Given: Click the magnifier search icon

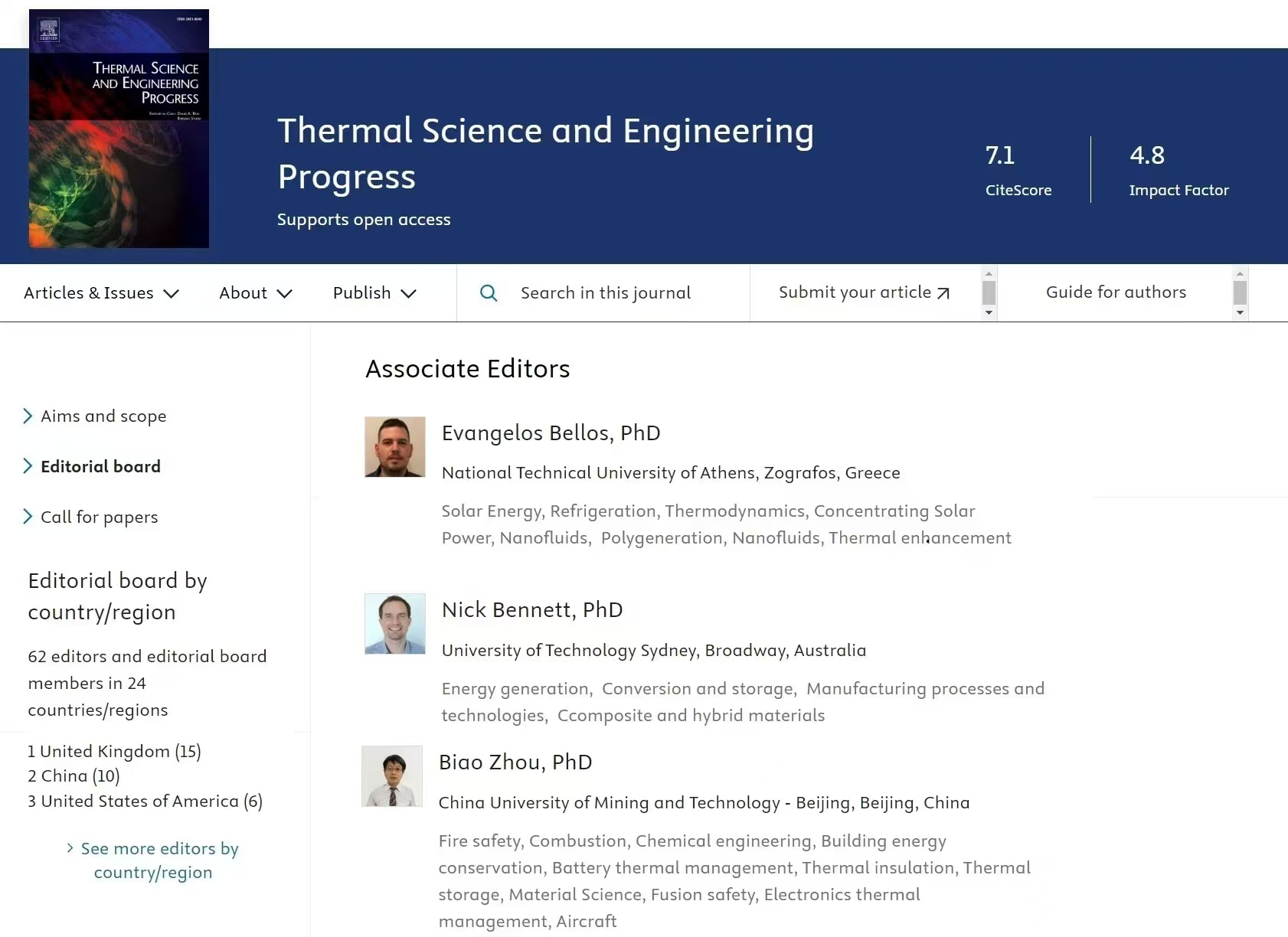Looking at the screenshot, I should point(489,293).
